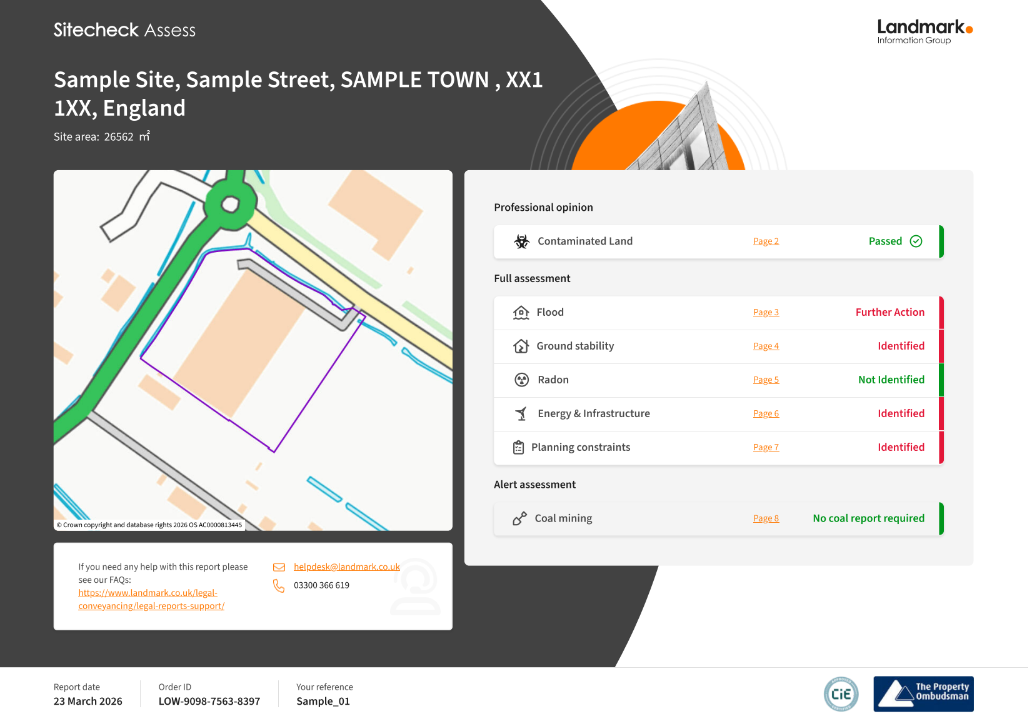Click the site location map

click(x=252, y=350)
